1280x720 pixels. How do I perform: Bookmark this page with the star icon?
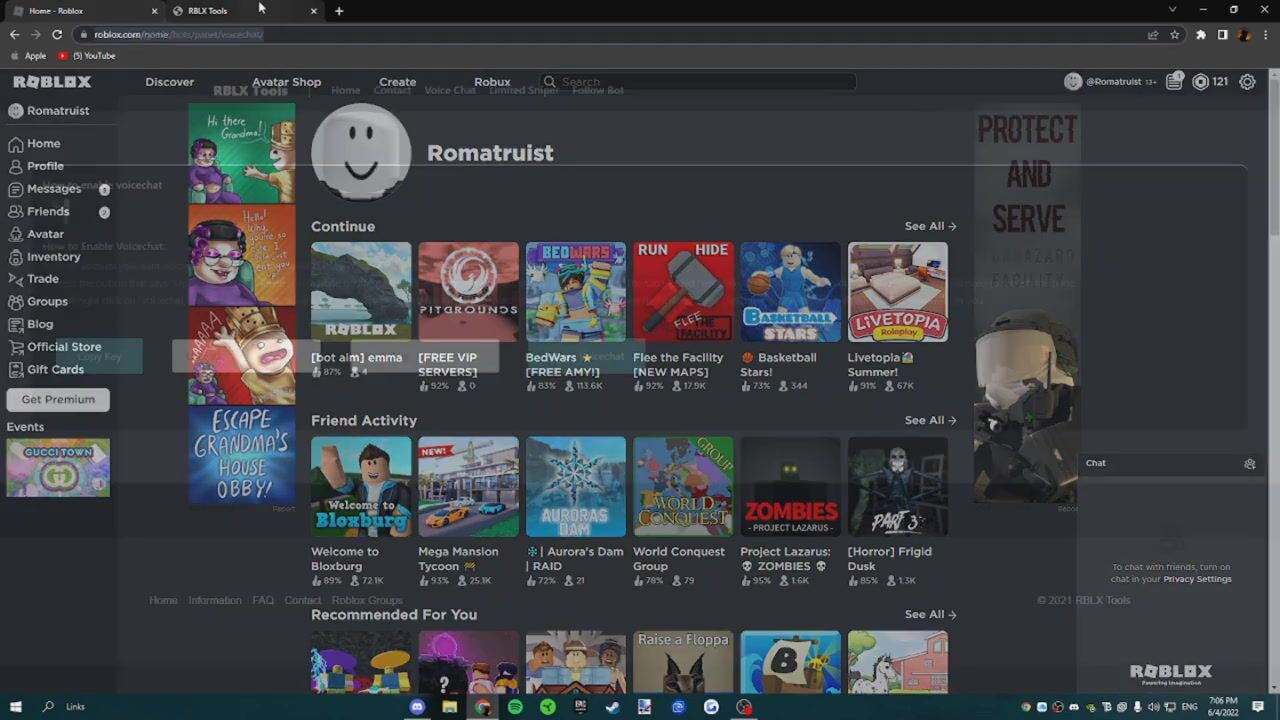[x=1175, y=34]
